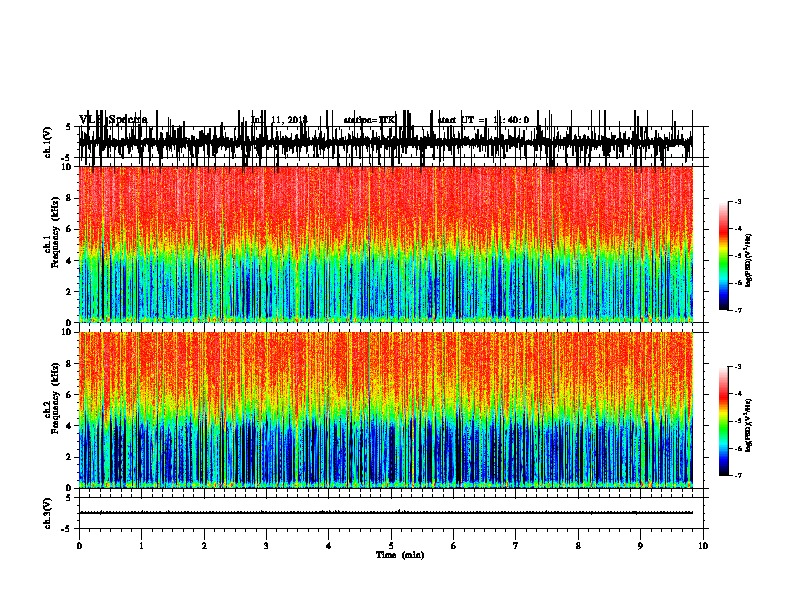Click the '-5' volt tick of ch.3 waveform
792x612 pixels.
tap(67, 529)
